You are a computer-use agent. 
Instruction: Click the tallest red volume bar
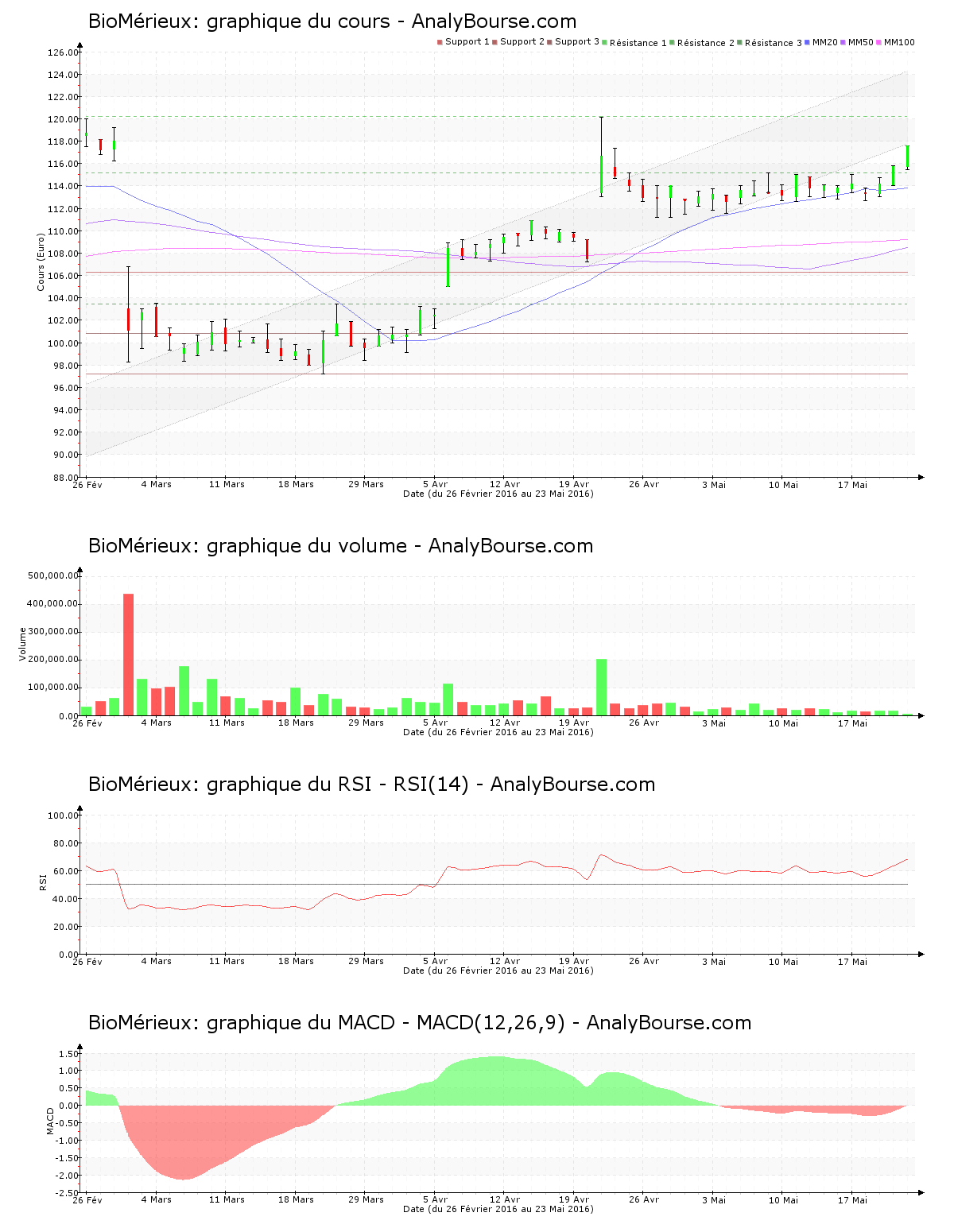pyautogui.click(x=128, y=655)
